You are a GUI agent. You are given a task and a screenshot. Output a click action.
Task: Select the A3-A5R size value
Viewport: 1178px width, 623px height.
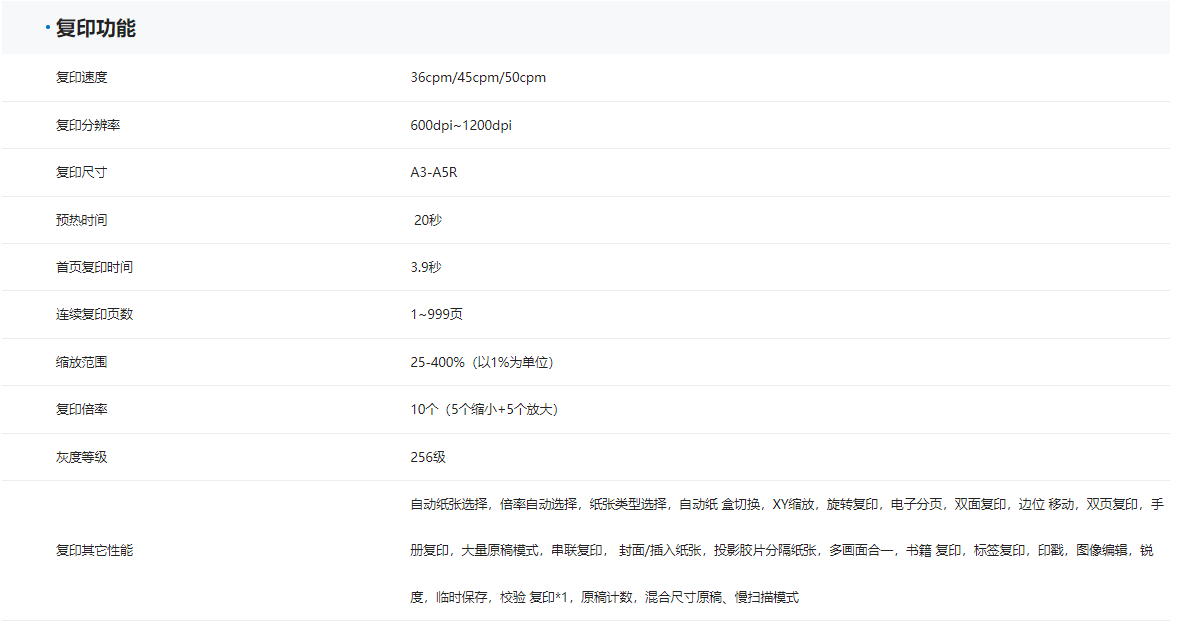click(x=433, y=172)
